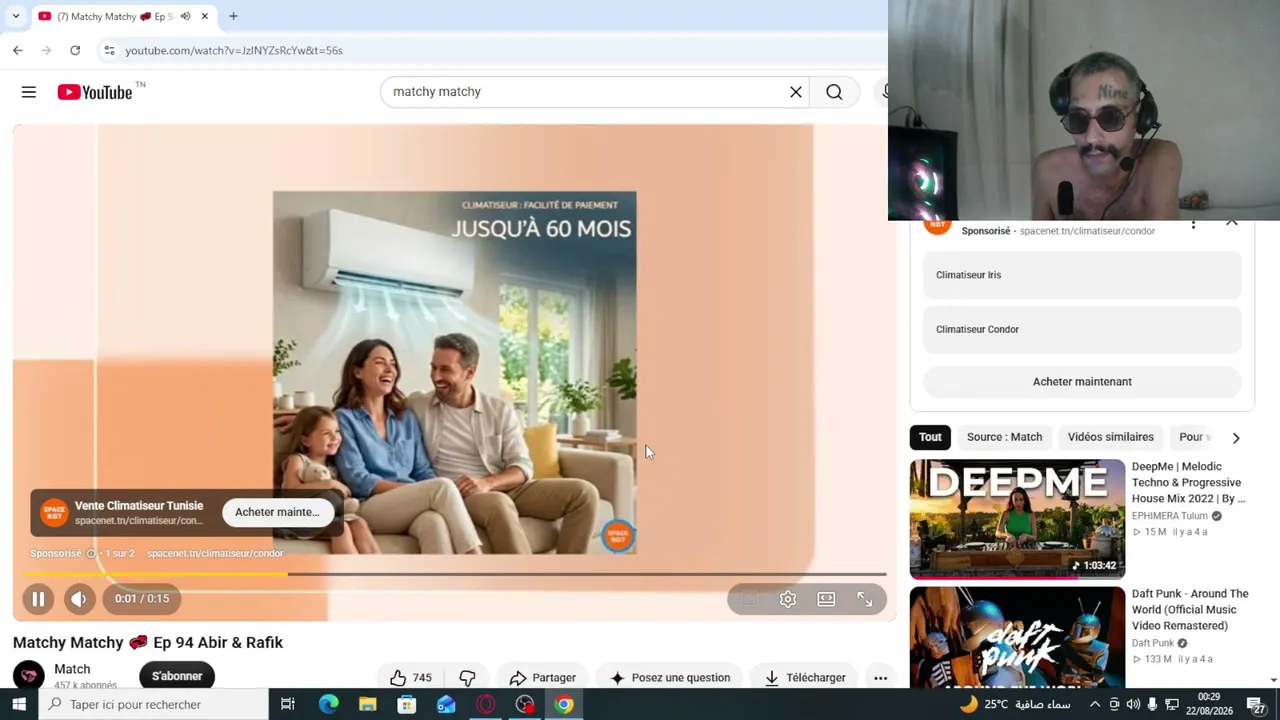Select the Climatiseur Iris option
Viewport: 1280px width, 720px height.
pyautogui.click(x=1082, y=275)
